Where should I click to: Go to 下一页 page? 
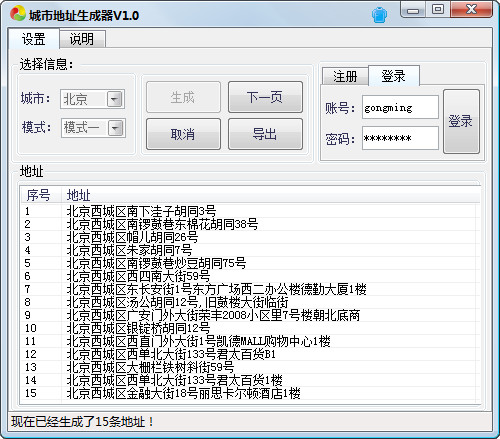coord(265,97)
